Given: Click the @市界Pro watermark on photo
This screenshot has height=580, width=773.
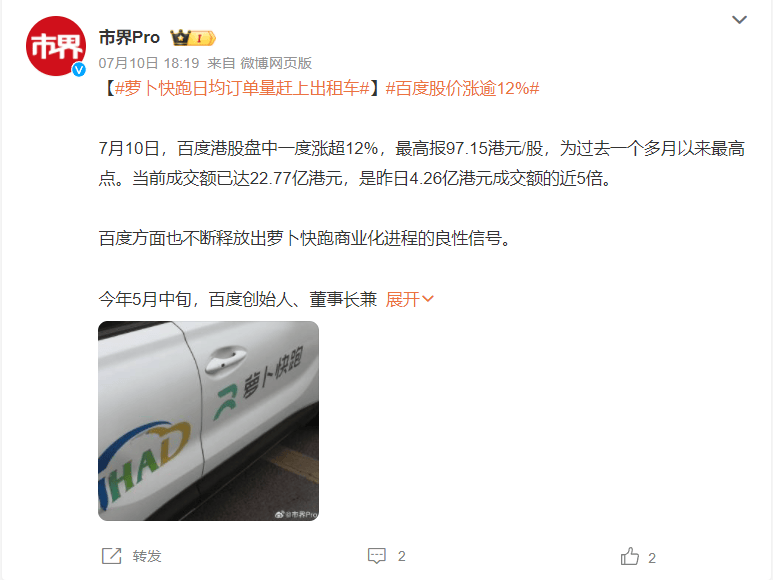Looking at the screenshot, I should (296, 514).
